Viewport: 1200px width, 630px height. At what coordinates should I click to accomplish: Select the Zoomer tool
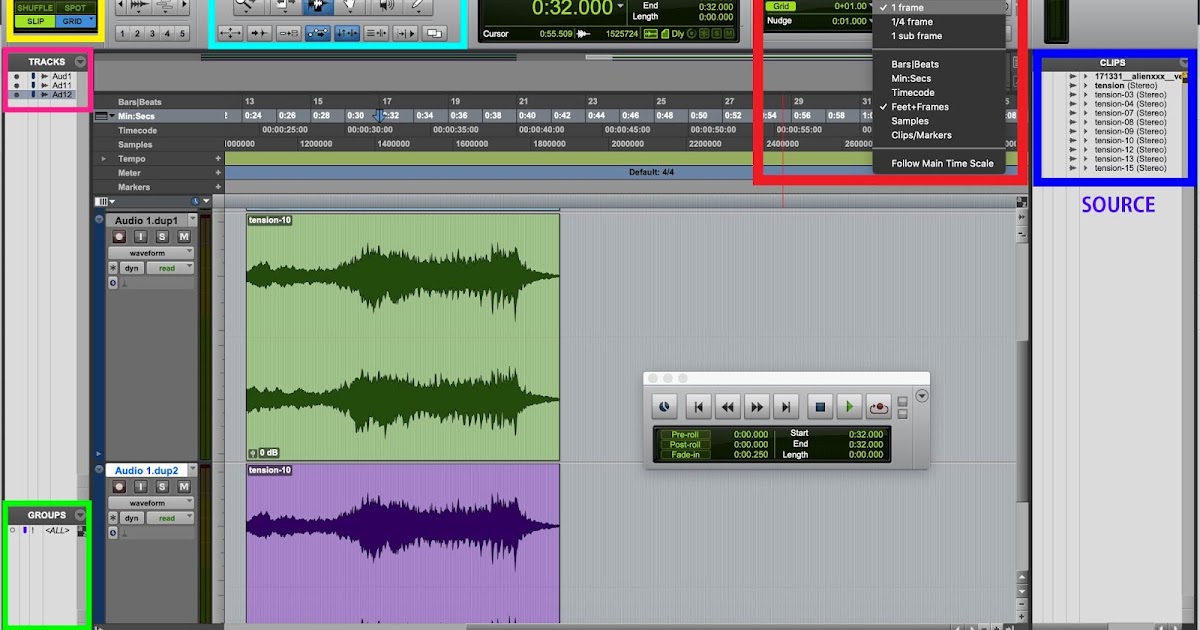point(245,6)
